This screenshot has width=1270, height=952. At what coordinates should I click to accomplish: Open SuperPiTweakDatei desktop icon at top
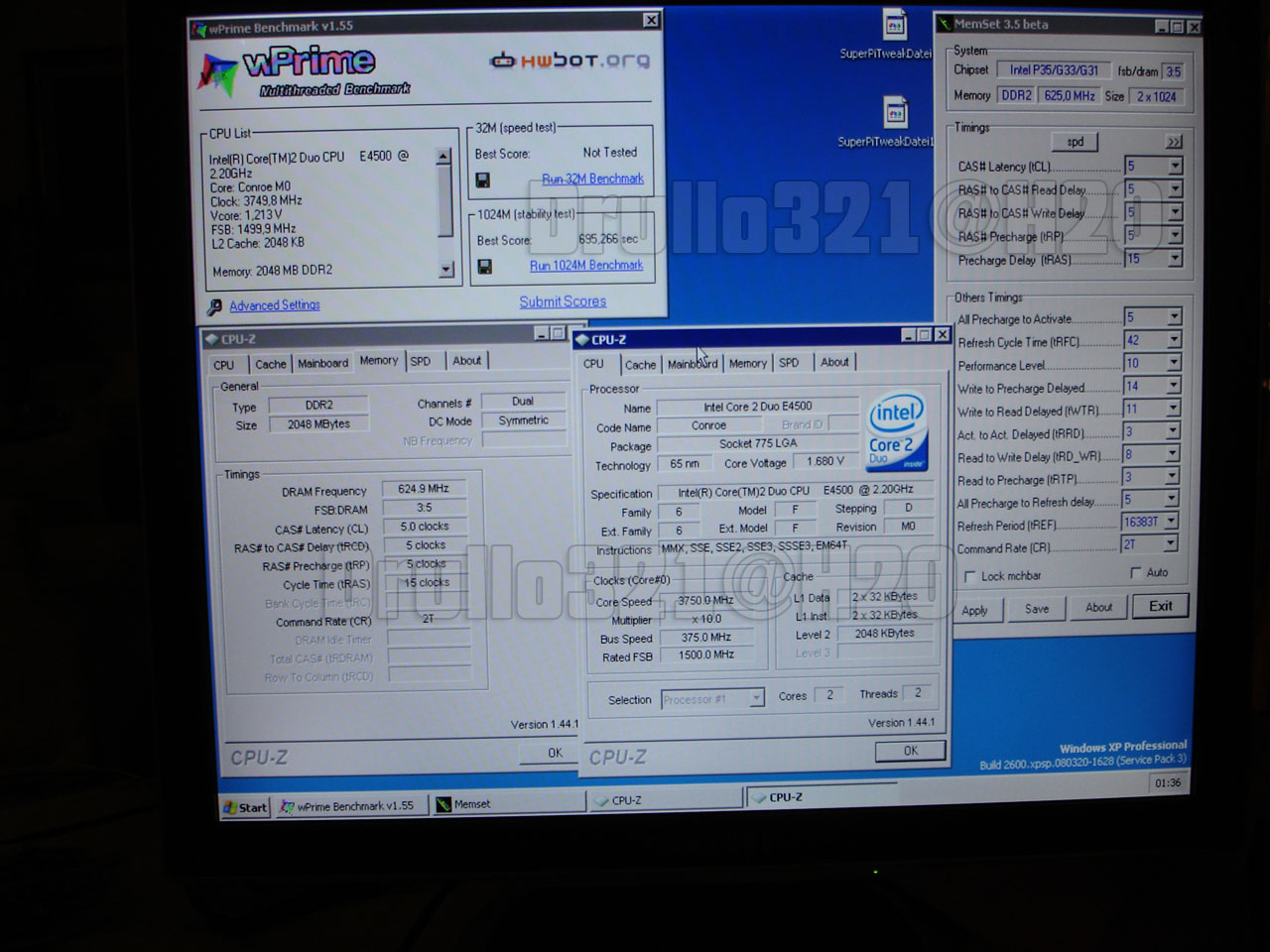tap(894, 26)
